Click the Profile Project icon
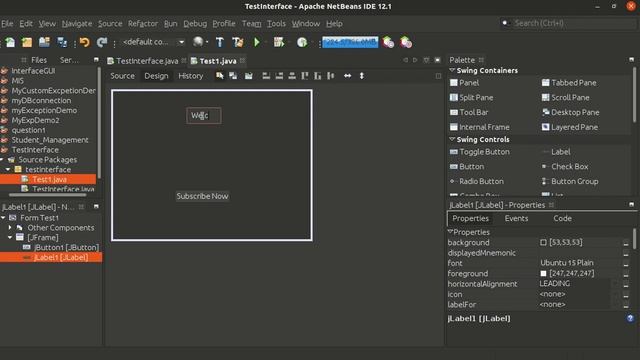This screenshot has height=360, width=640. pyautogui.click(x=302, y=42)
